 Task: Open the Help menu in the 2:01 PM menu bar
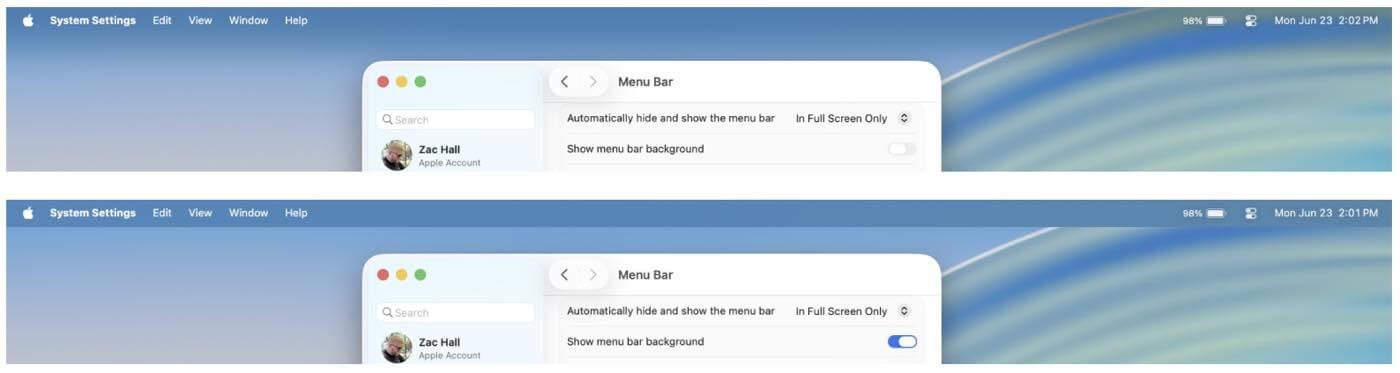click(x=296, y=213)
